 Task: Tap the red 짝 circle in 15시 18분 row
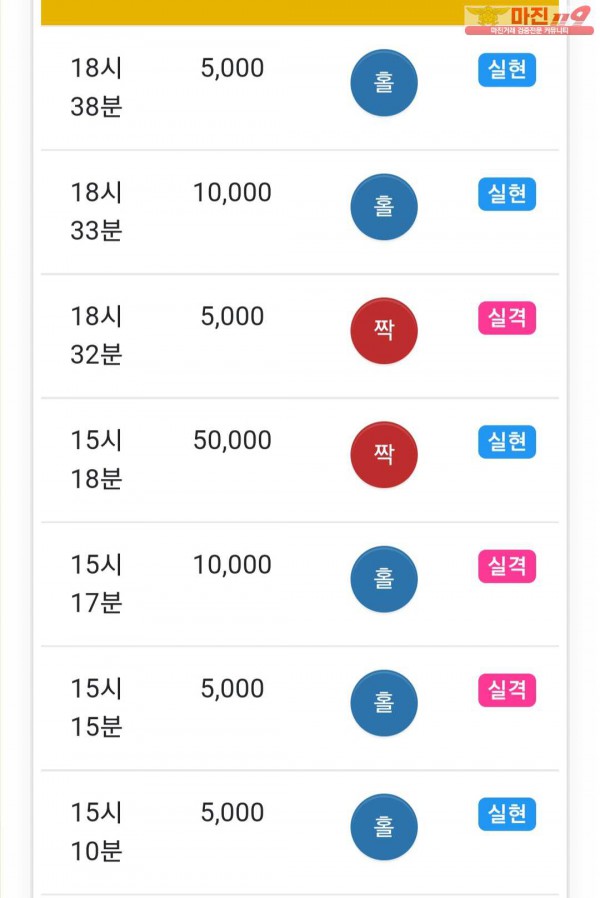click(x=384, y=455)
